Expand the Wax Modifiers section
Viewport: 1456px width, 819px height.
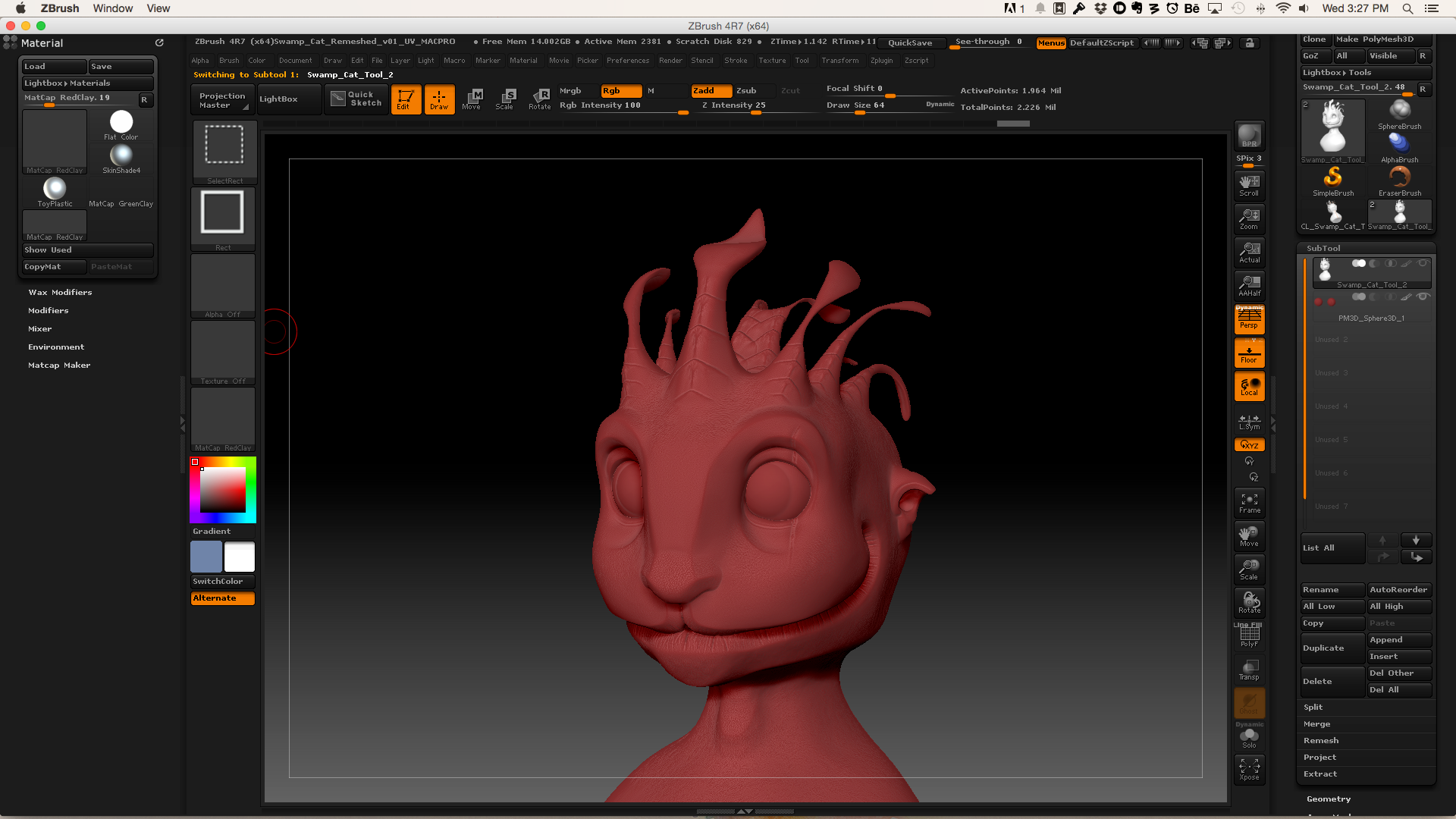point(60,292)
